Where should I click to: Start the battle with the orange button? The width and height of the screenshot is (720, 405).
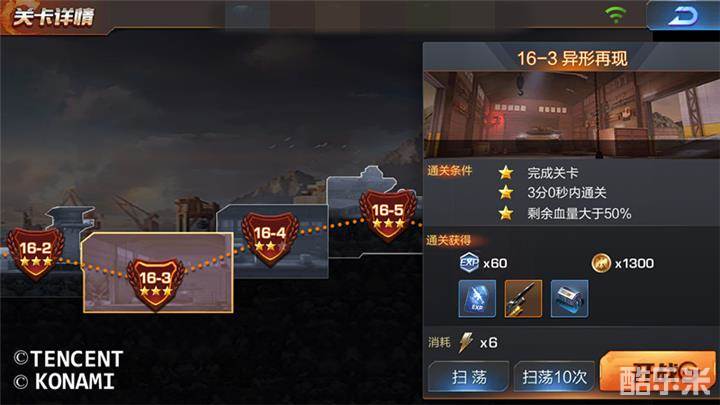[658, 373]
